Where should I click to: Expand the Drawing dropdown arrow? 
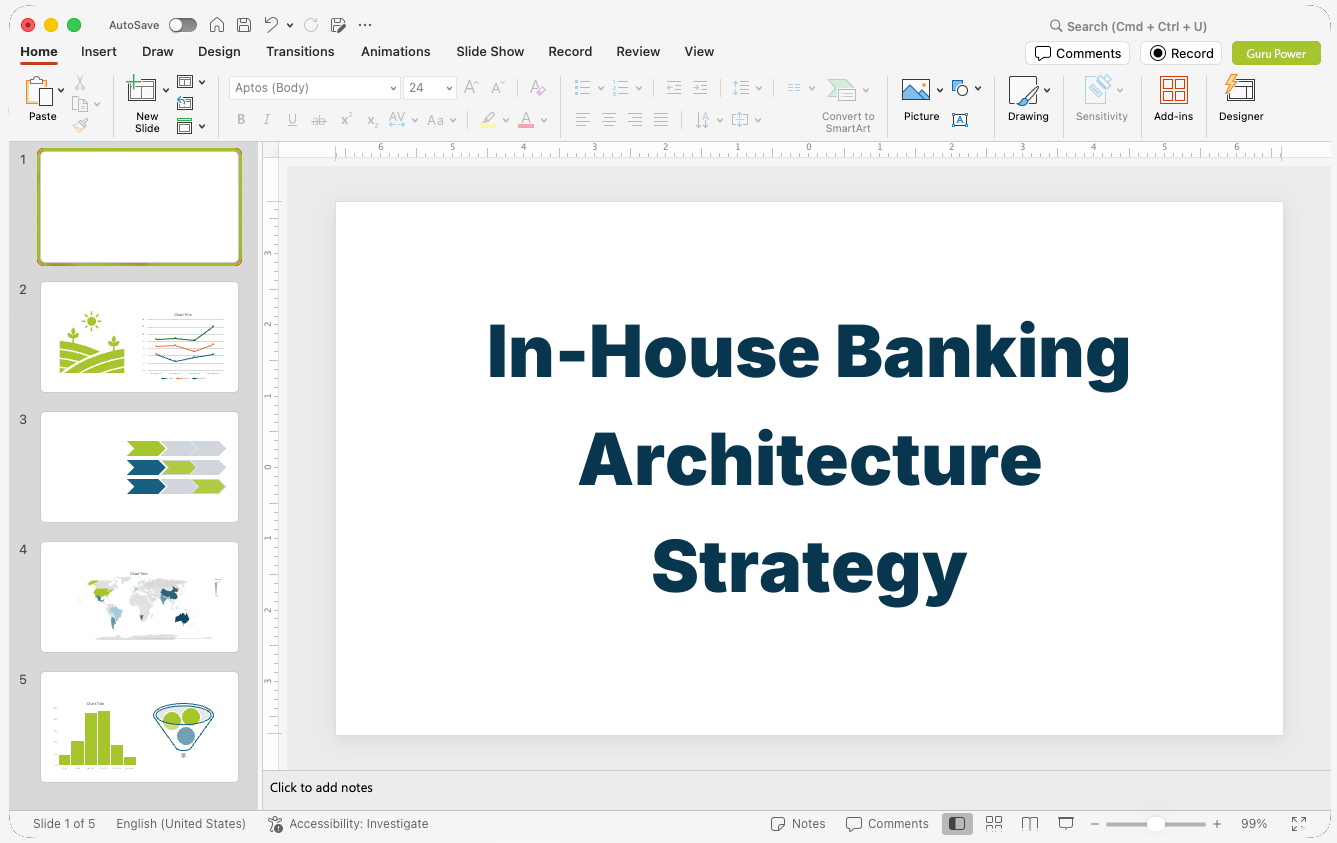click(1047, 90)
